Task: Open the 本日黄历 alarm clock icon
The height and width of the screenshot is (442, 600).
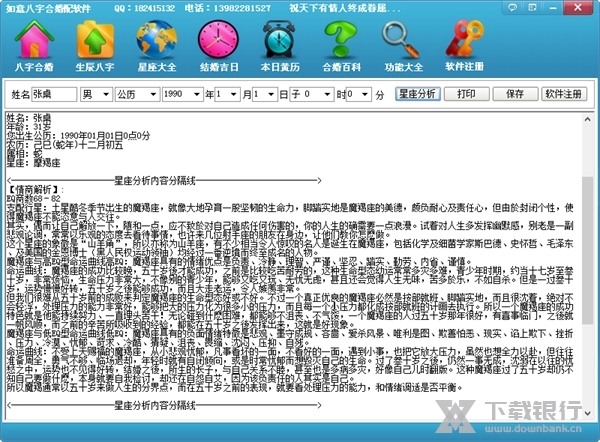Action: (279, 39)
